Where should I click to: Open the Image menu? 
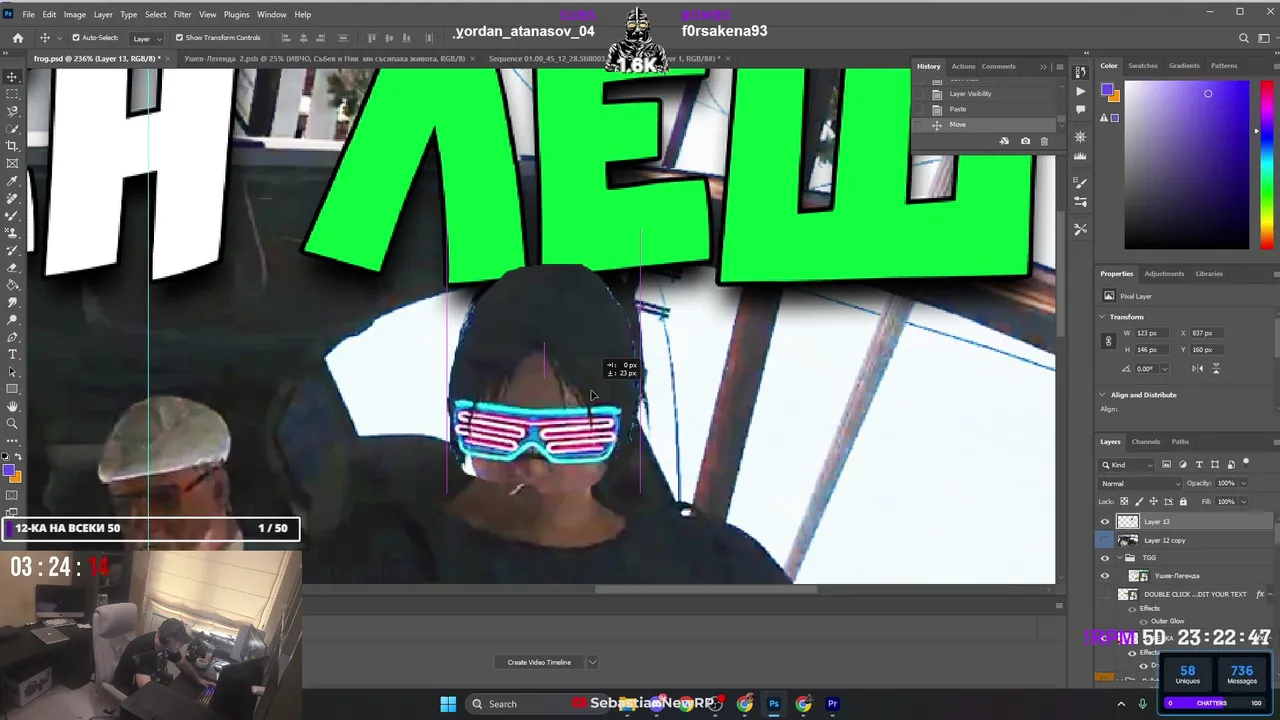[x=75, y=14]
